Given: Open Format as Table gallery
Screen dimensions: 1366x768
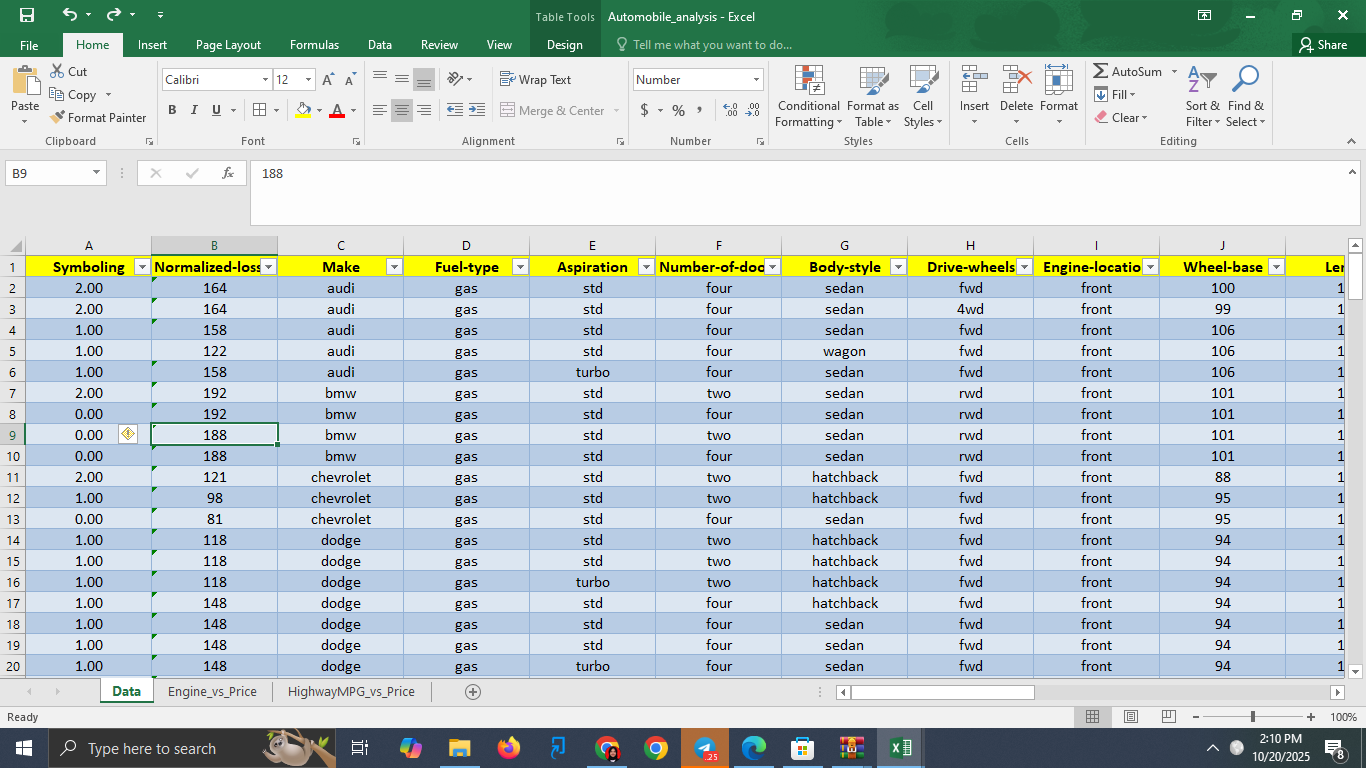Looking at the screenshot, I should (x=873, y=96).
